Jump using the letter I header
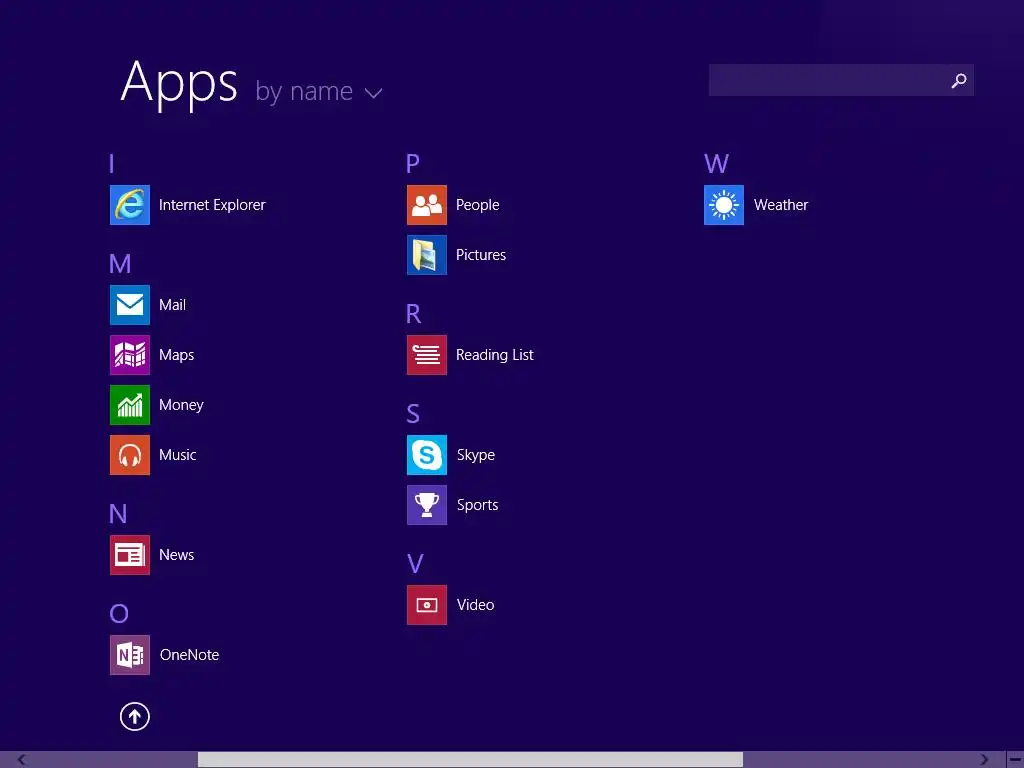Image resolution: width=1024 pixels, height=768 pixels. pyautogui.click(x=112, y=163)
